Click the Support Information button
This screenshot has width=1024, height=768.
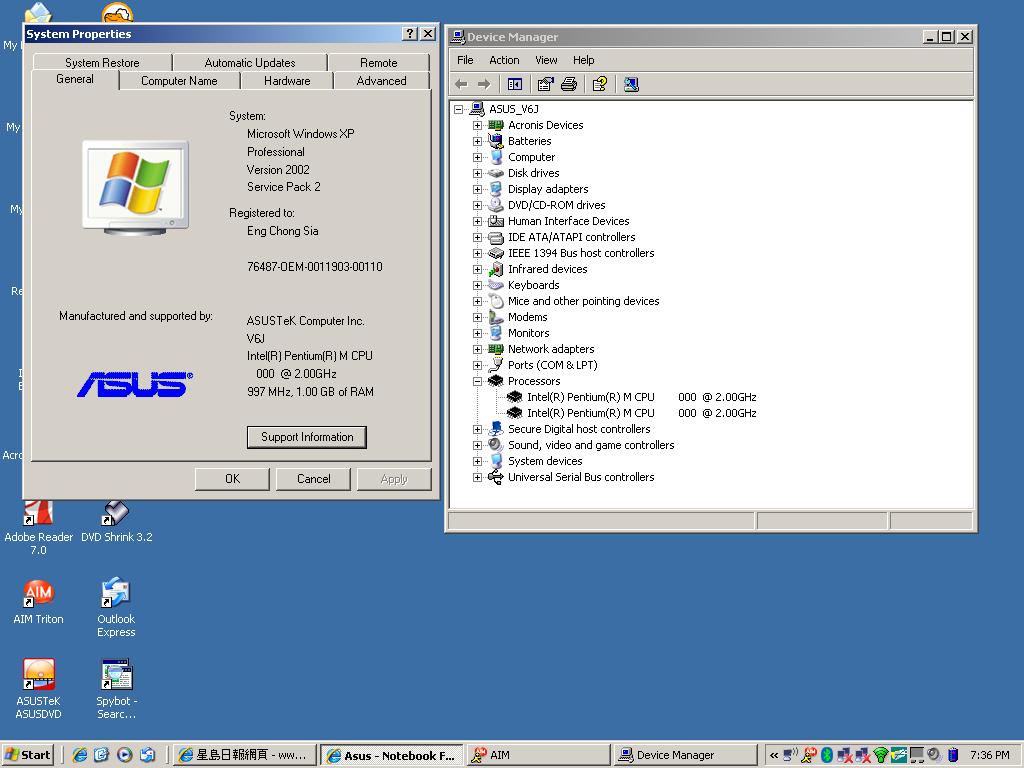307,437
